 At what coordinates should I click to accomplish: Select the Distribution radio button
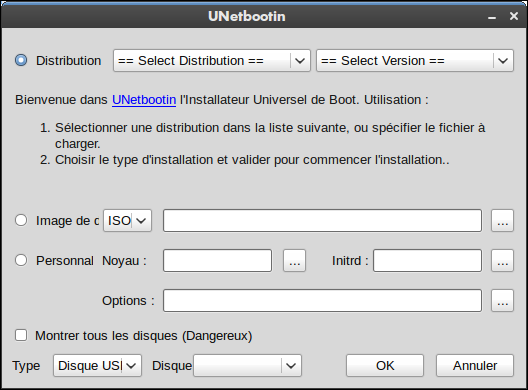(x=21, y=60)
